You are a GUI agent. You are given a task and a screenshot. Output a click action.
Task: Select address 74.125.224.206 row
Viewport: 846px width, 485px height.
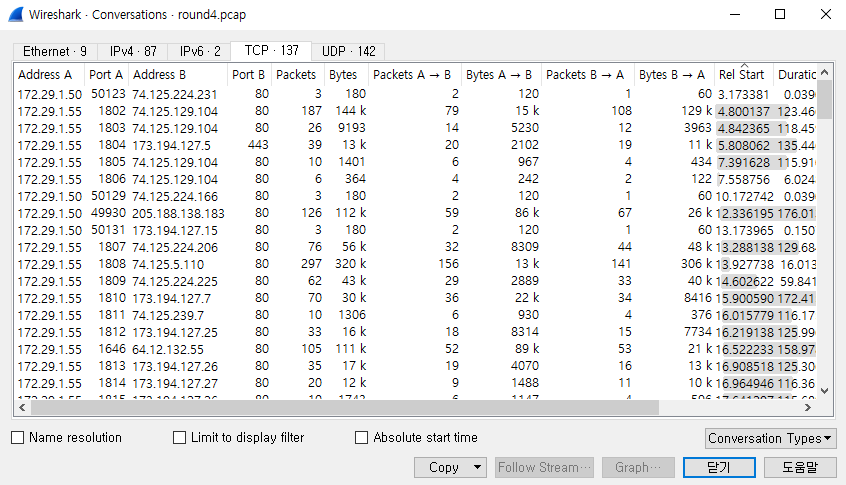[415, 247]
